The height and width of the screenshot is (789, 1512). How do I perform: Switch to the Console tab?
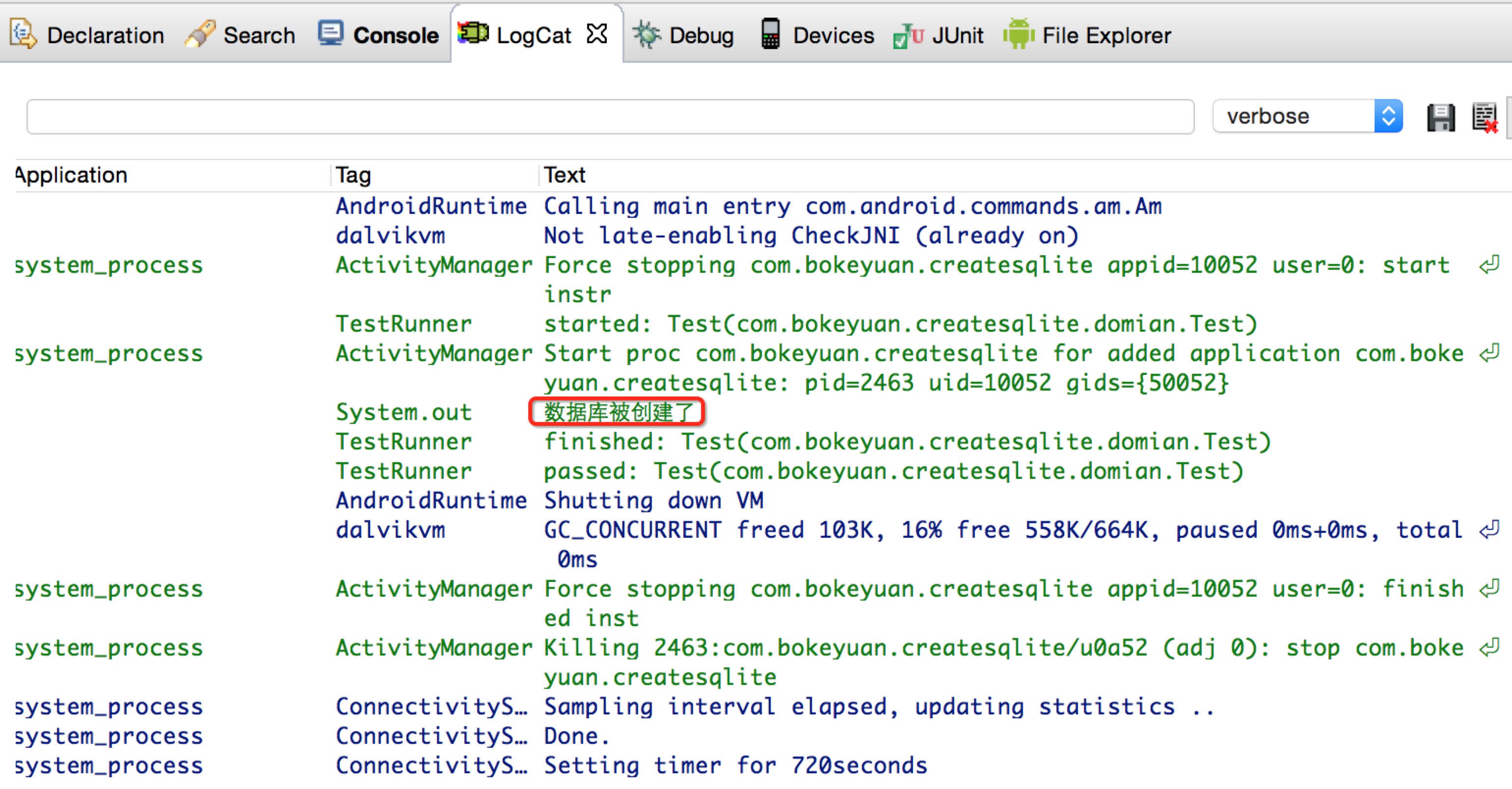(x=395, y=35)
